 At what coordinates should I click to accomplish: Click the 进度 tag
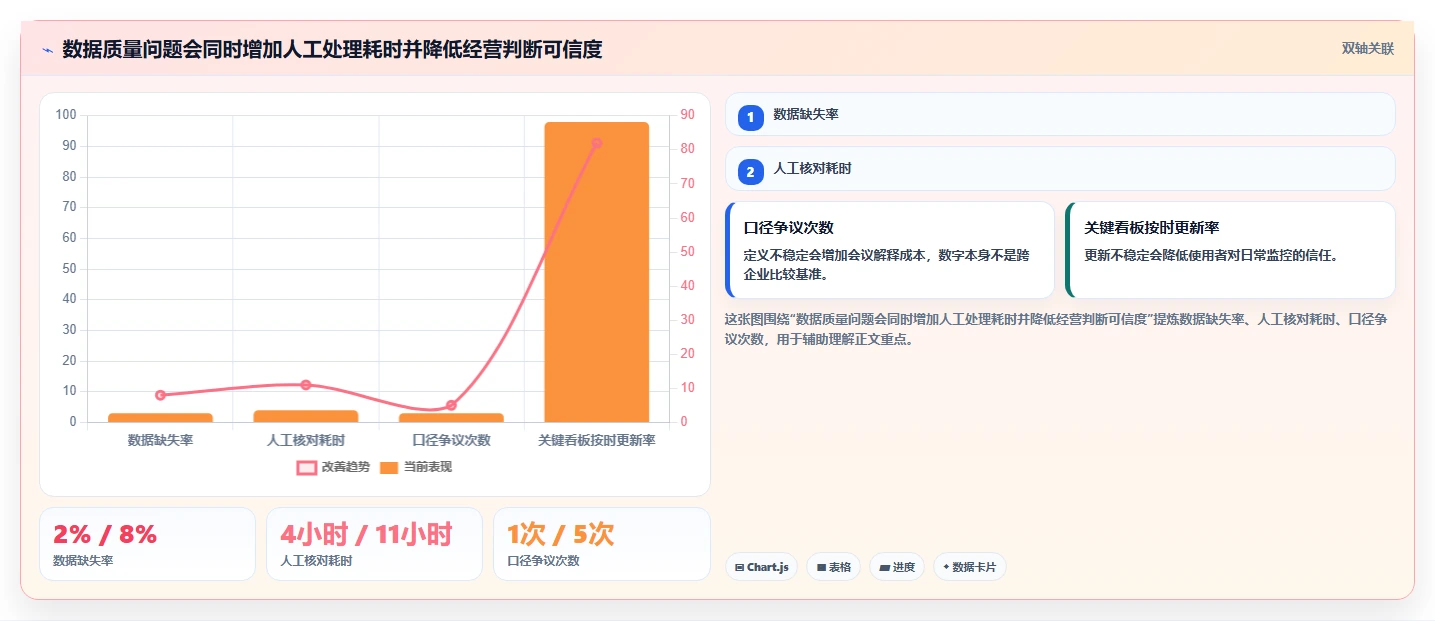[897, 567]
